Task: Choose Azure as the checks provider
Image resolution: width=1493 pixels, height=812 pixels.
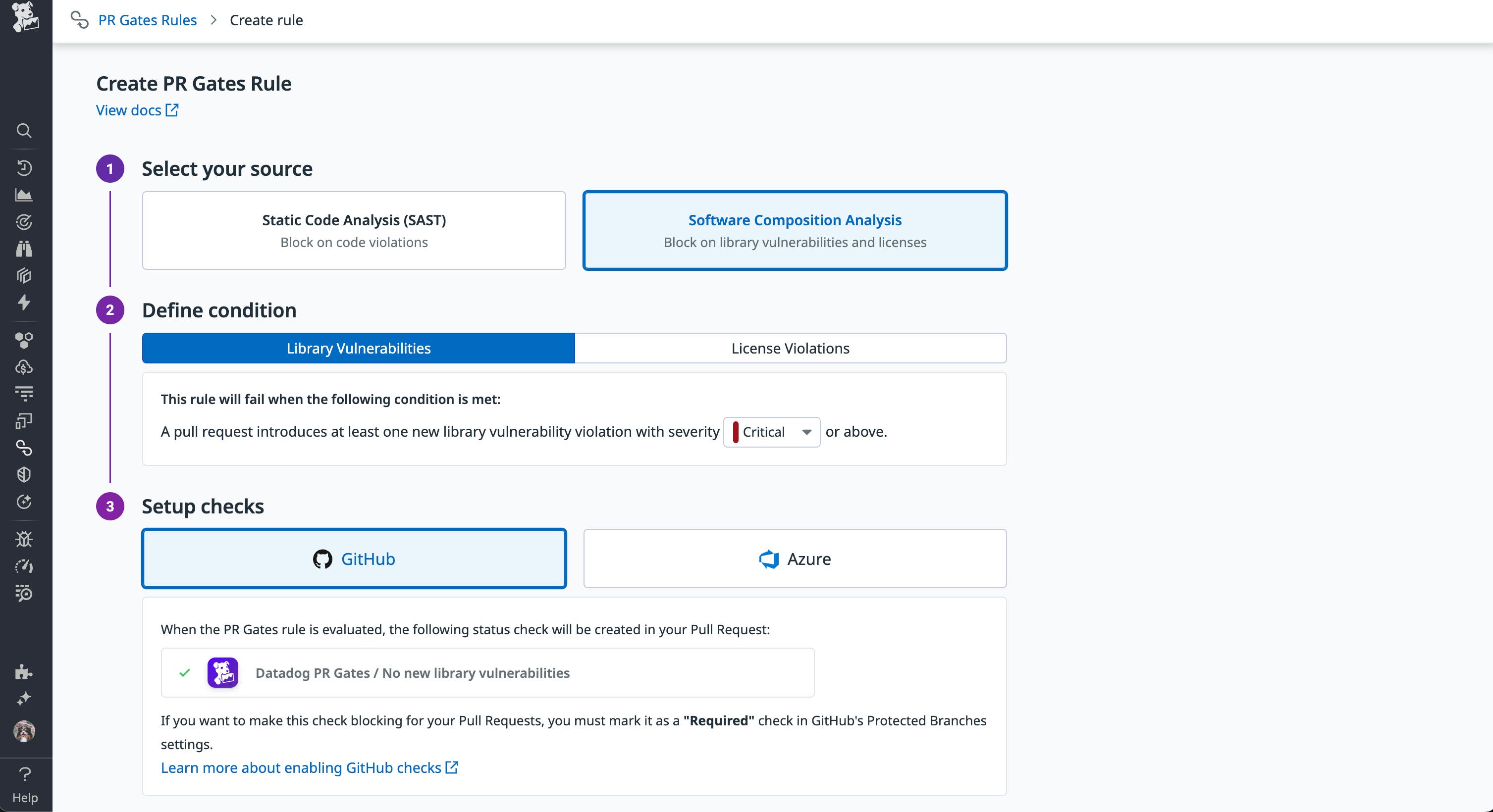Action: (795, 558)
